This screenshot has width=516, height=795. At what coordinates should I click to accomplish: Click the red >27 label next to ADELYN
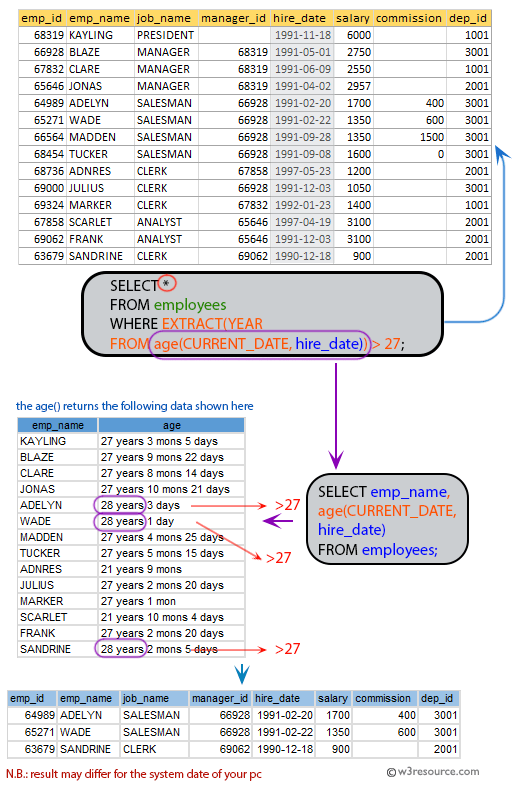(287, 505)
